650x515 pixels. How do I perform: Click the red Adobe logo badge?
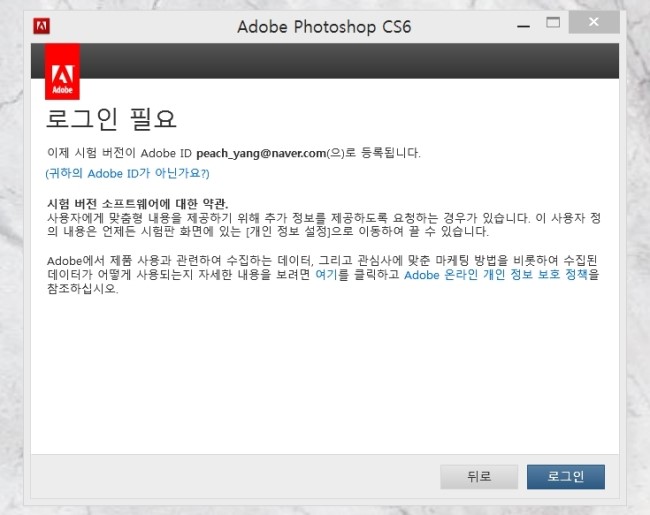coord(62,72)
